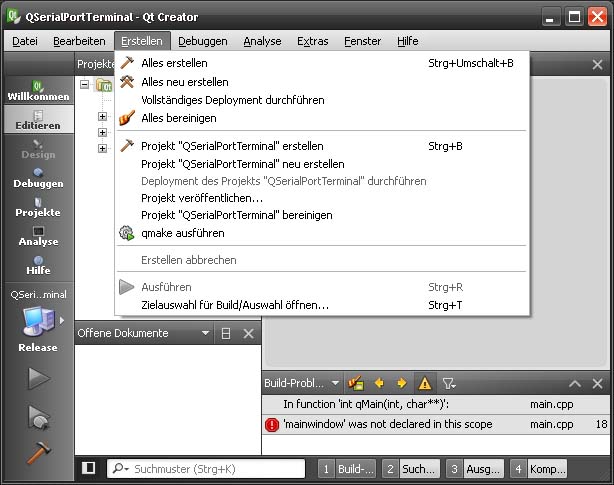Open the Willkommen mode
The image size is (614, 485).
coord(38,91)
